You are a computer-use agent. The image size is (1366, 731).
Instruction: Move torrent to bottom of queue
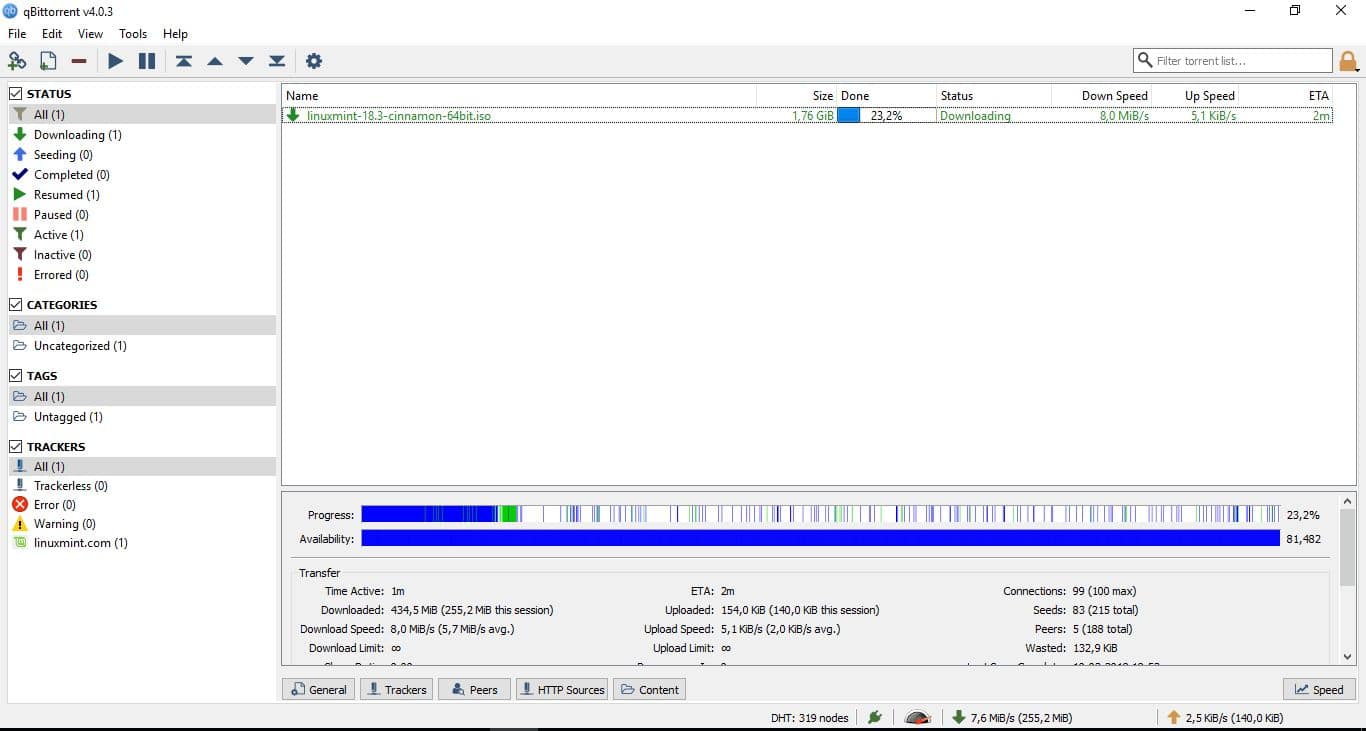coord(277,61)
